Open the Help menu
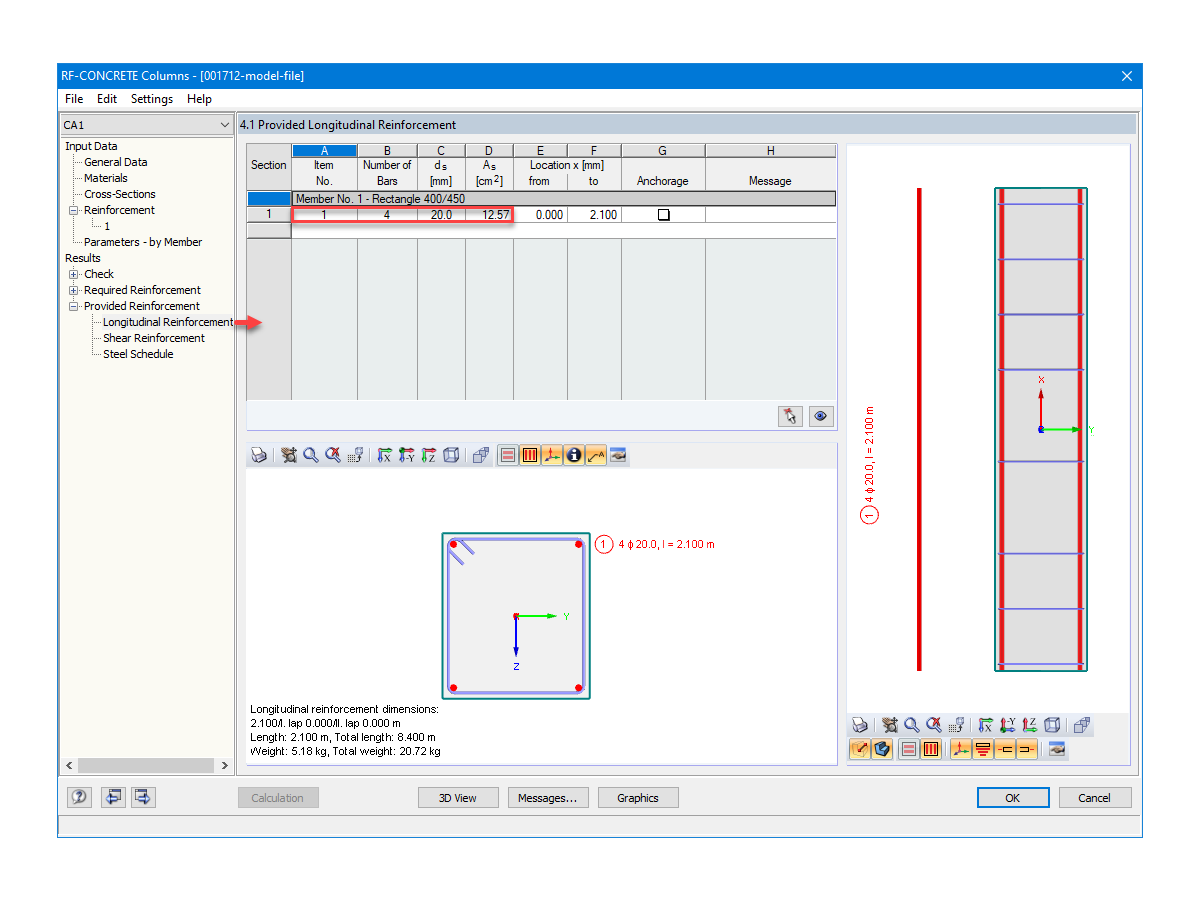This screenshot has width=1200, height=900. click(x=199, y=99)
